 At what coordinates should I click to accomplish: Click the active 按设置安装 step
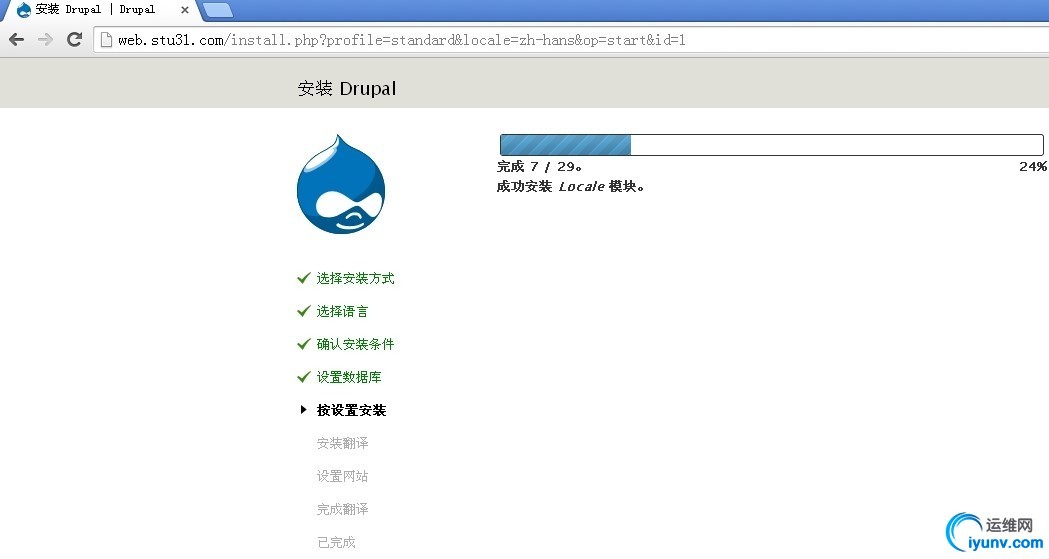coord(351,410)
